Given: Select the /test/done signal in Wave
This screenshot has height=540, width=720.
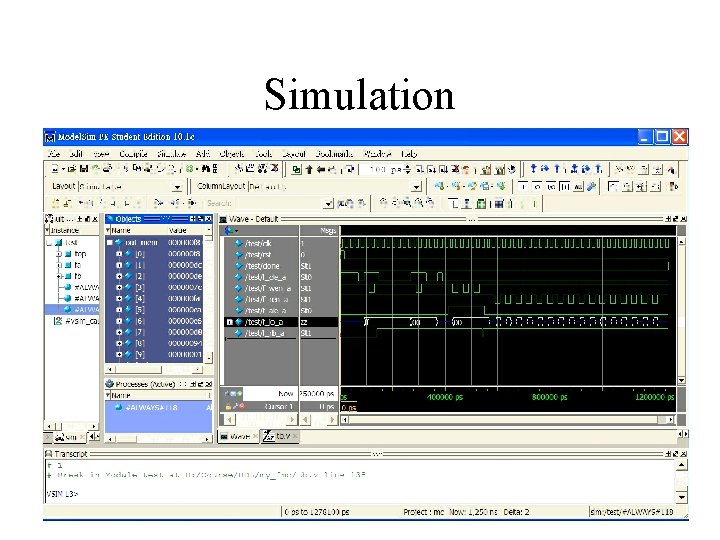Looking at the screenshot, I should (x=262, y=266).
